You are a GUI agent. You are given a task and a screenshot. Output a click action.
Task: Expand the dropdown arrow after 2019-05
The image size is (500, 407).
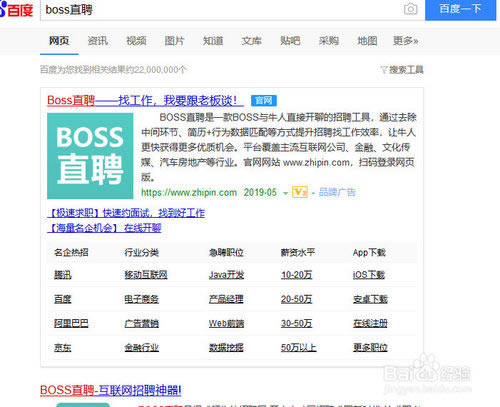pyautogui.click(x=285, y=193)
